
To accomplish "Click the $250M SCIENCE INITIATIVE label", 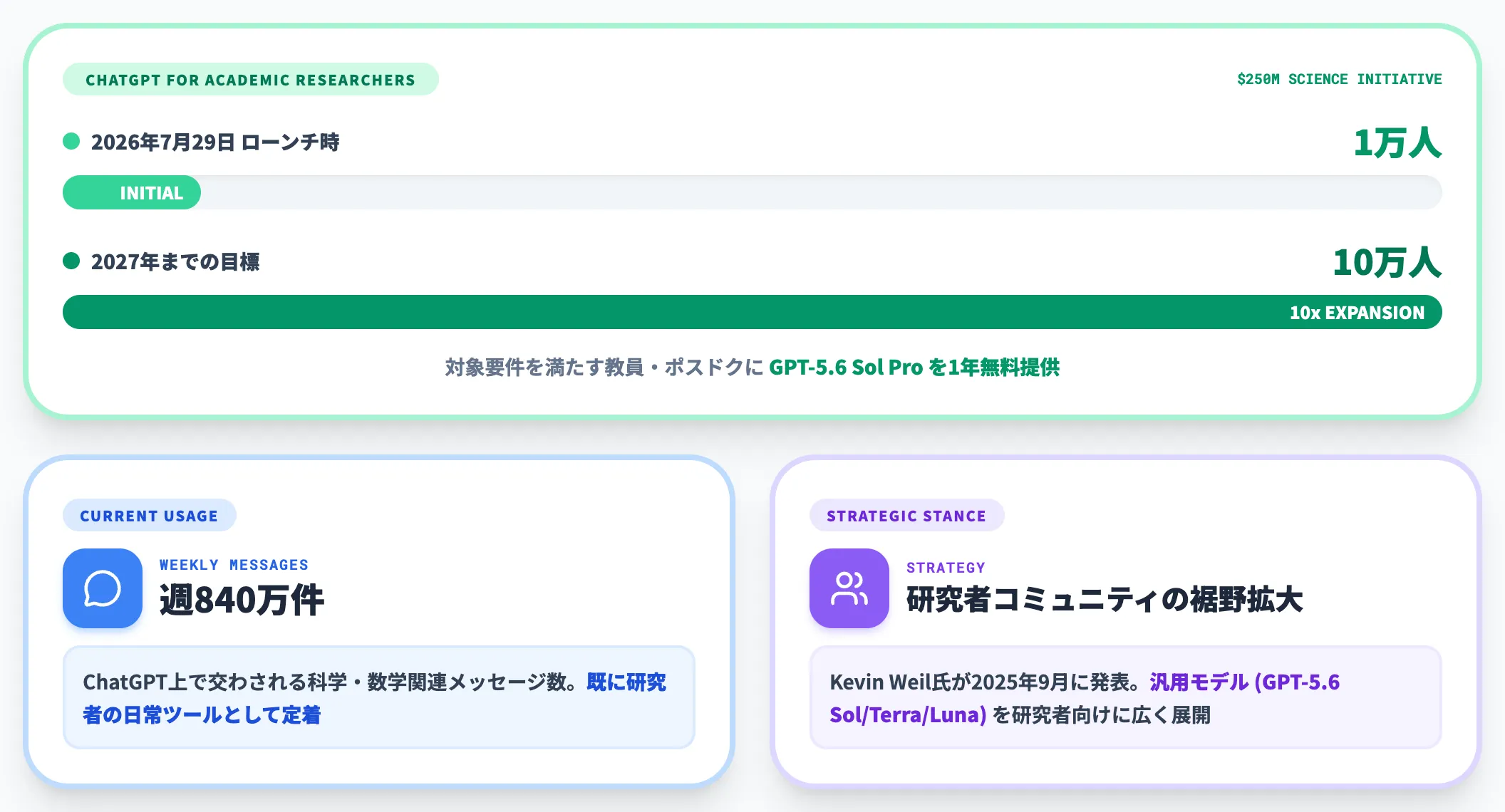I will [1340, 79].
